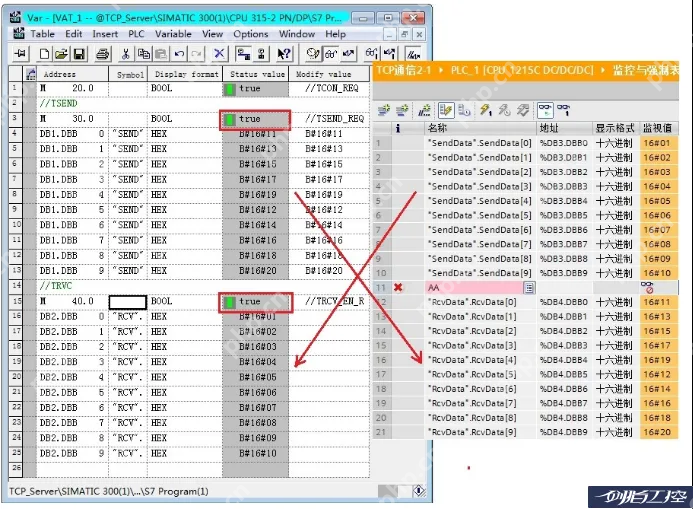Open the dropdown button beside the AA name field
The height and width of the screenshot is (509, 693).
coord(529,287)
